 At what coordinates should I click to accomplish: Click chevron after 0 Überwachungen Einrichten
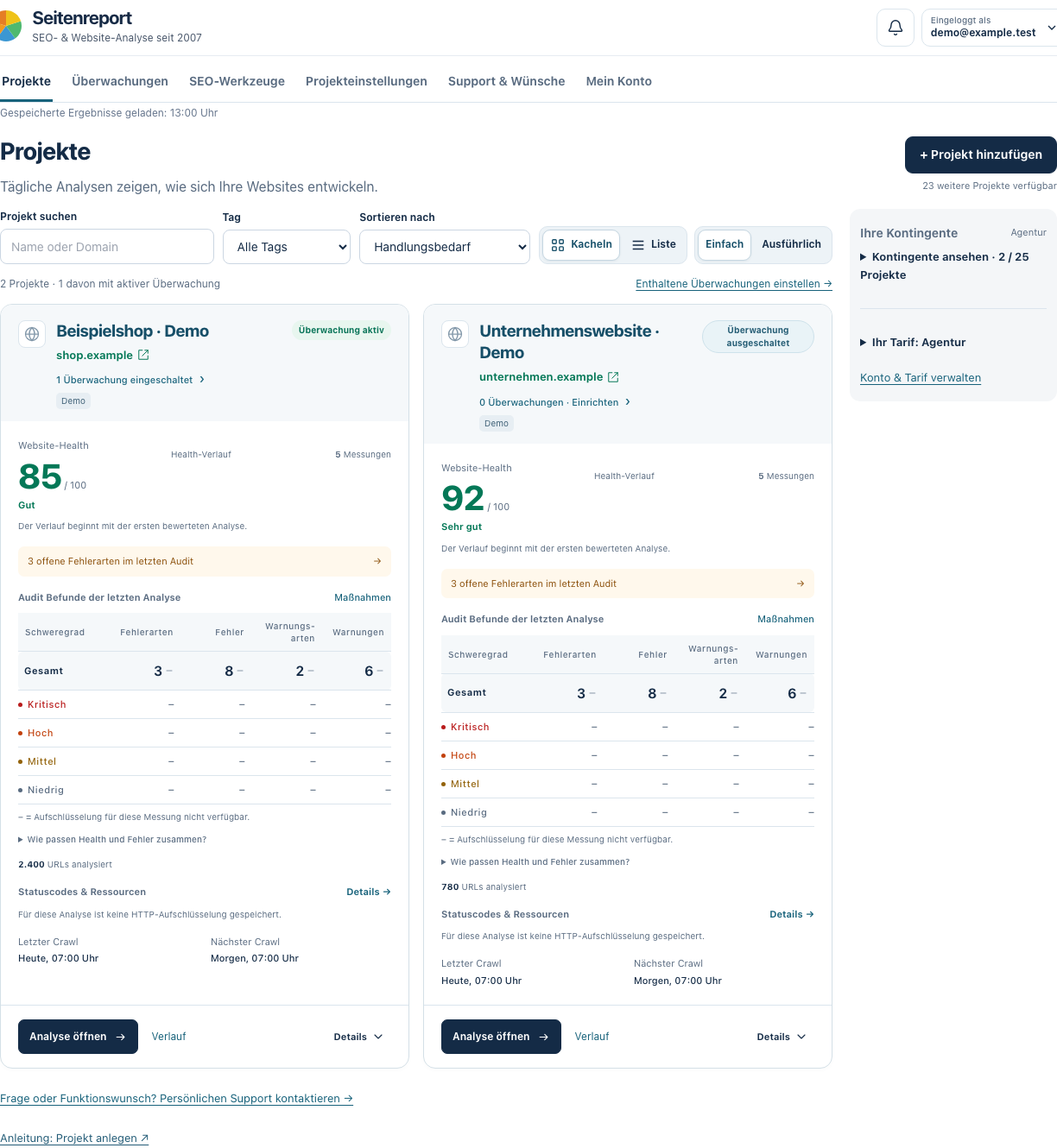click(x=628, y=402)
